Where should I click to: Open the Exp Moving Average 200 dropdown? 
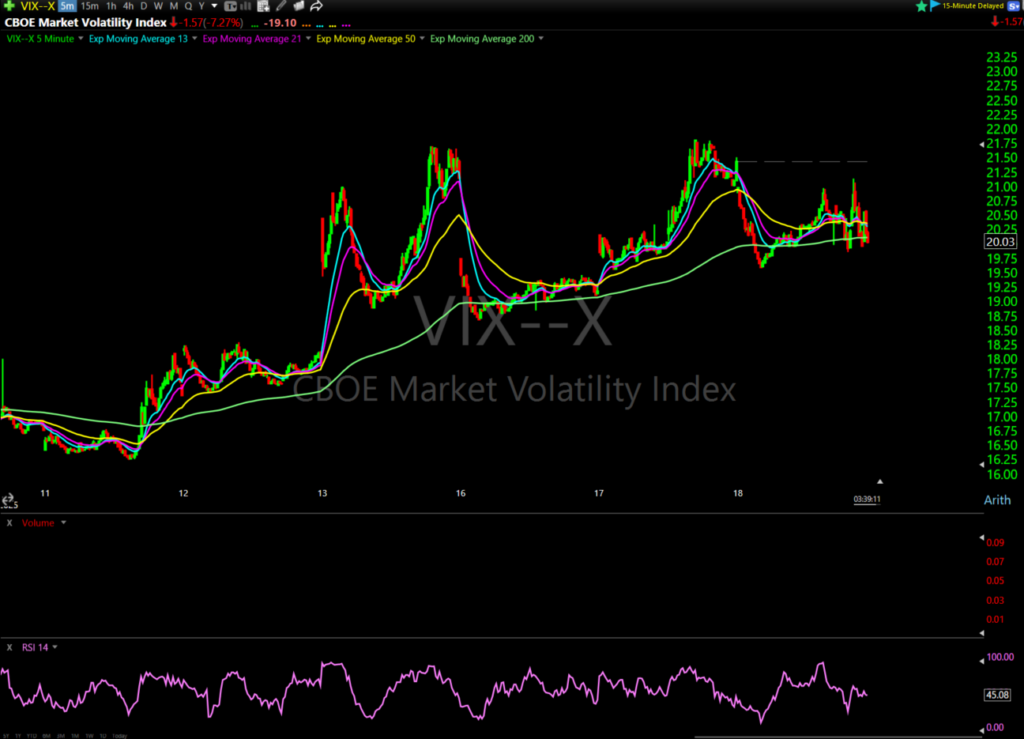pos(541,39)
